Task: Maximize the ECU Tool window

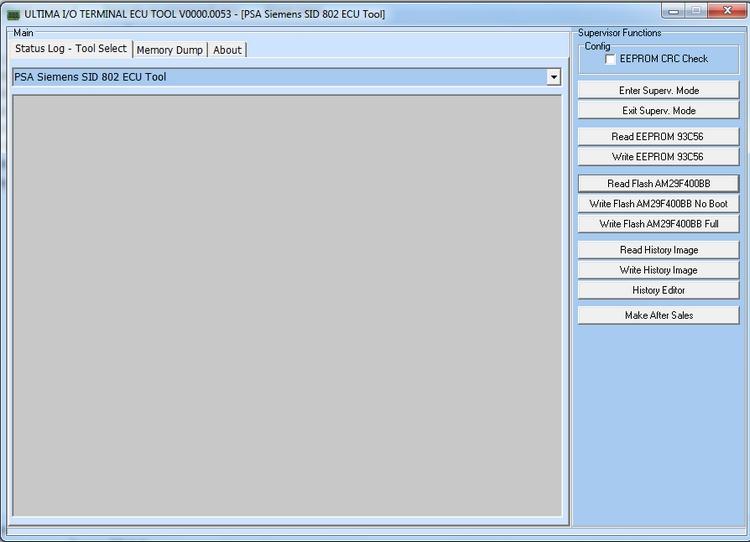Action: tap(696, 11)
